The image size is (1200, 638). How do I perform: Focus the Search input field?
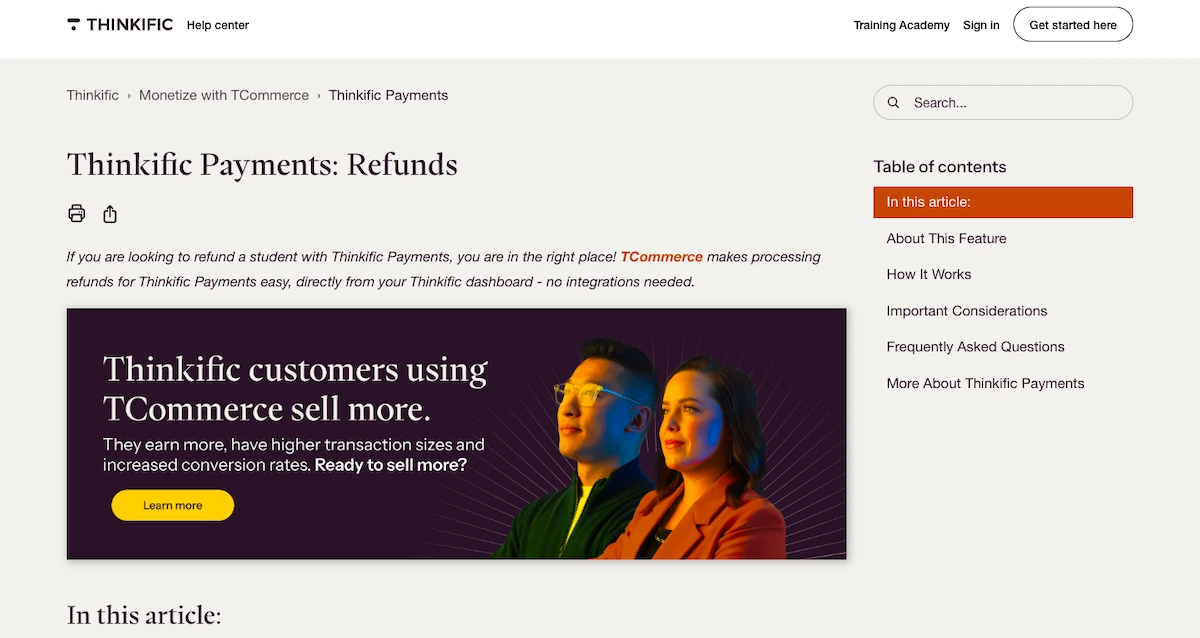pyautogui.click(x=1015, y=102)
